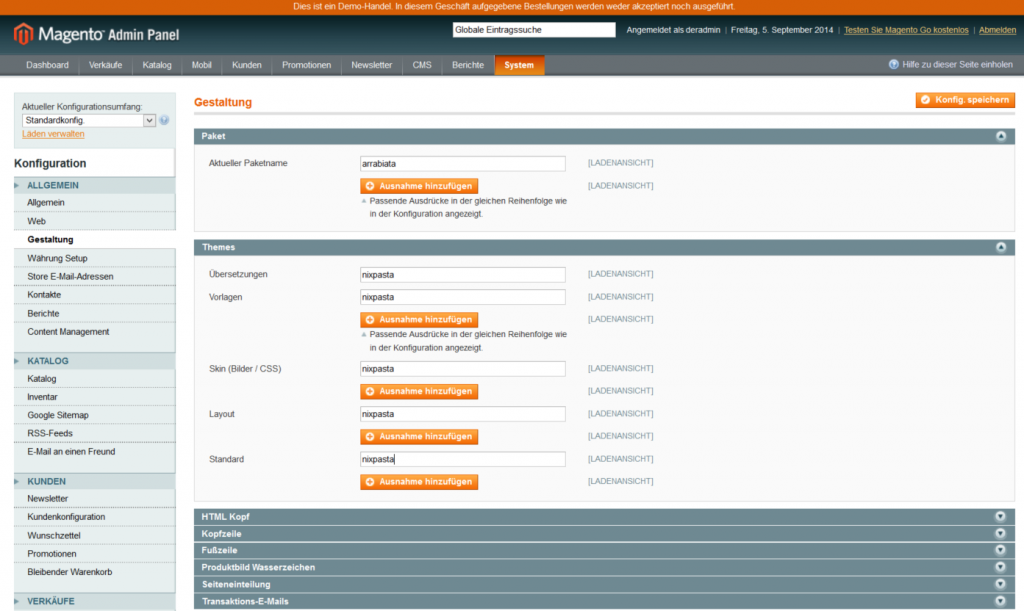Viewport: 1024px width, 611px height.
Task: Select Google Sitemap in the Katalog sidebar group
Action: [58, 415]
